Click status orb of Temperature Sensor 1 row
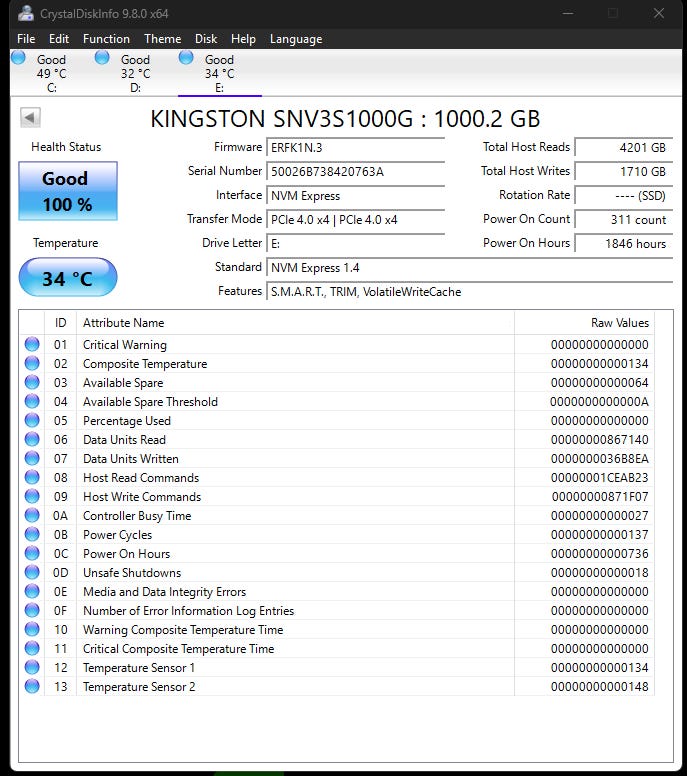Viewport: 687px width, 776px height. (x=32, y=667)
